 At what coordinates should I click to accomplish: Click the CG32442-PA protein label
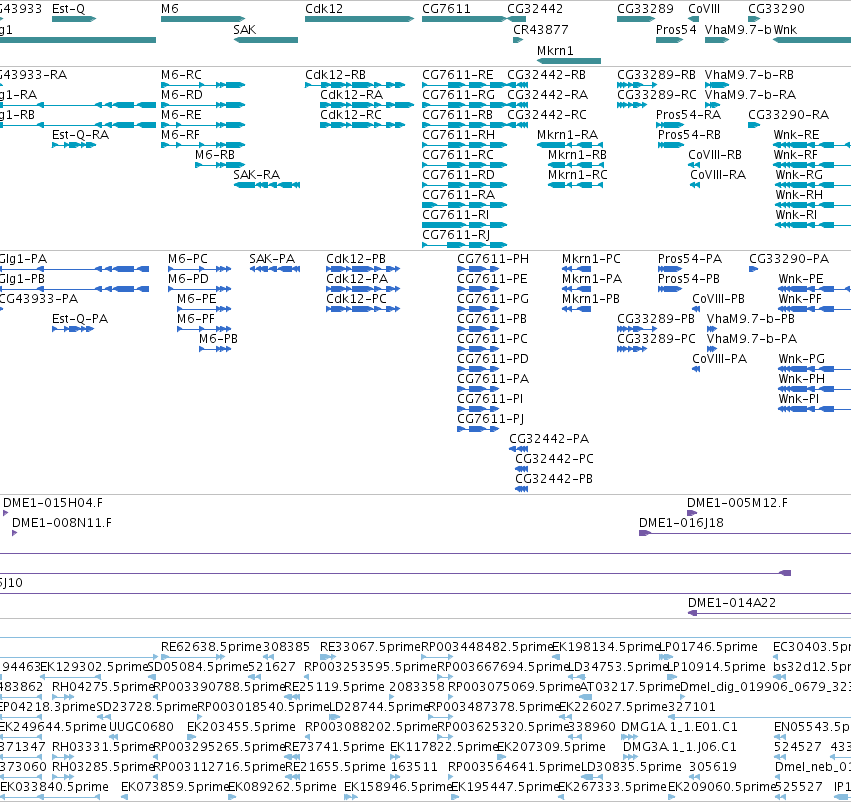pos(549,438)
